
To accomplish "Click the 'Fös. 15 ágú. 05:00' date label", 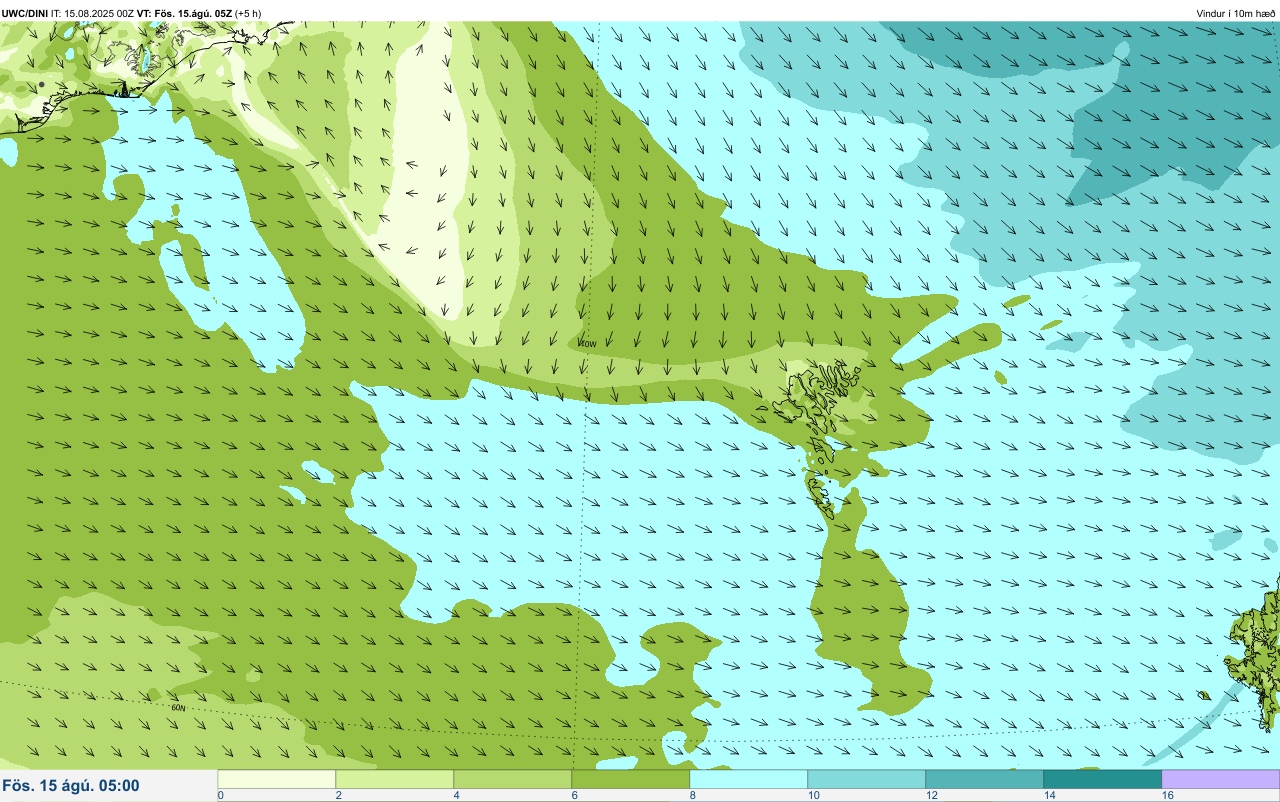I will pos(71,786).
